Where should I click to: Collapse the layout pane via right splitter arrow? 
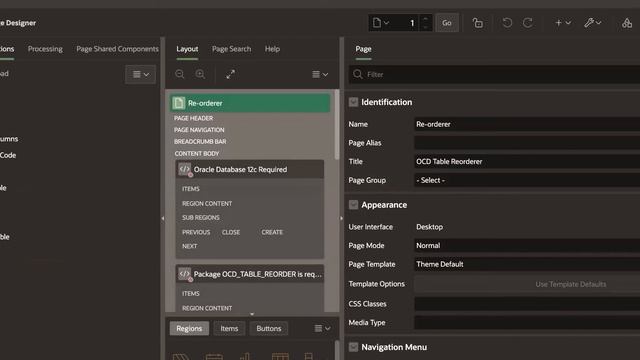pyautogui.click(x=342, y=218)
